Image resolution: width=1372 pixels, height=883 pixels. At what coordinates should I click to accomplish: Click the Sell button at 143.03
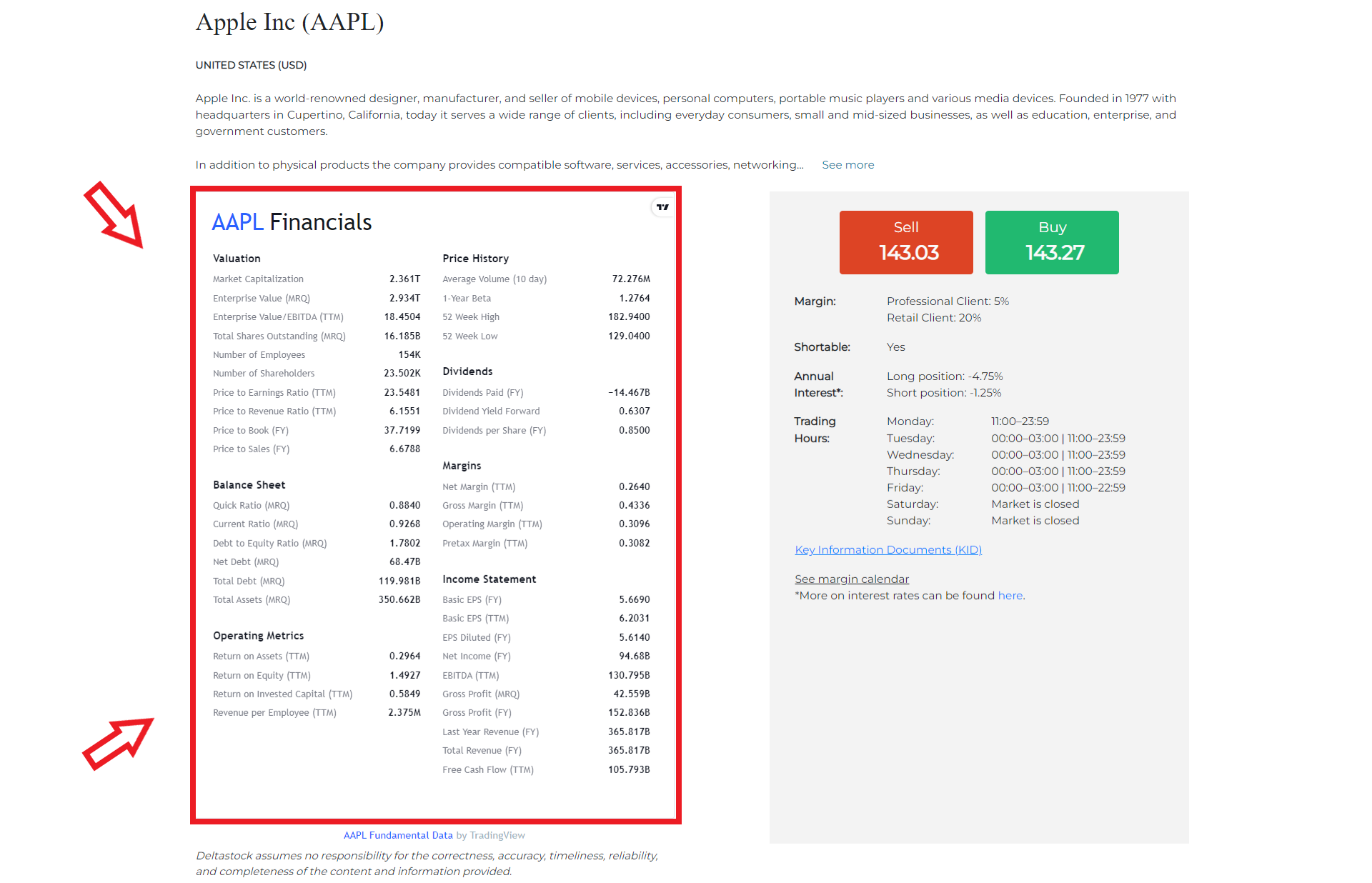903,244
